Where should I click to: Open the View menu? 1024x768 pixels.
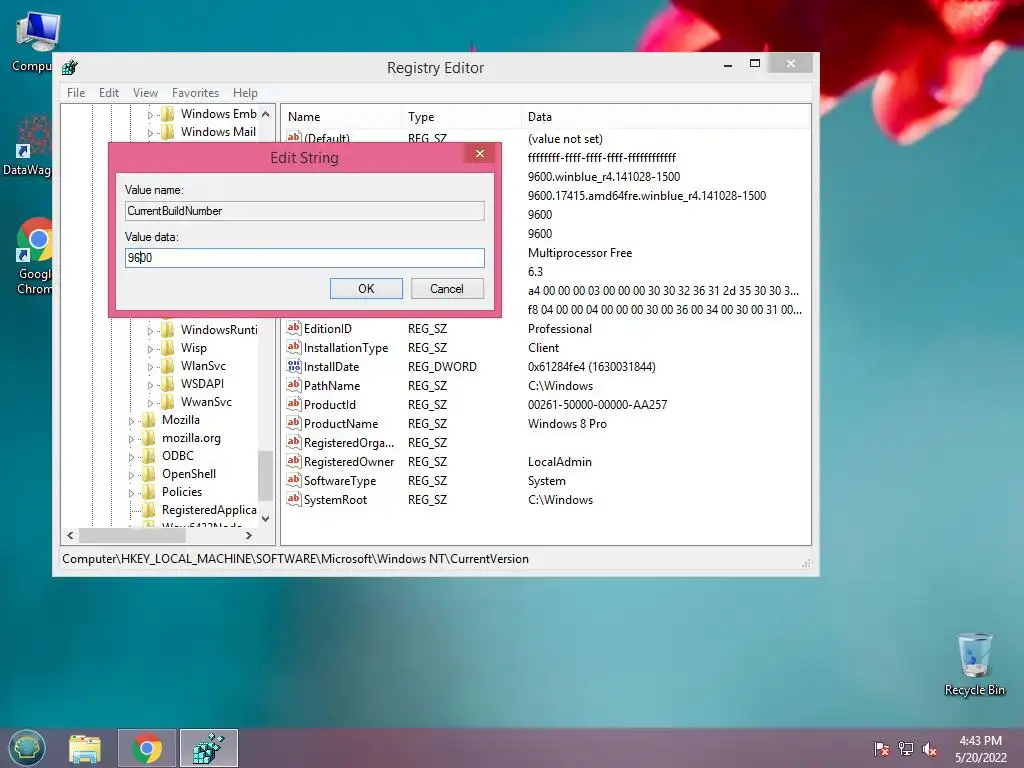coord(145,93)
